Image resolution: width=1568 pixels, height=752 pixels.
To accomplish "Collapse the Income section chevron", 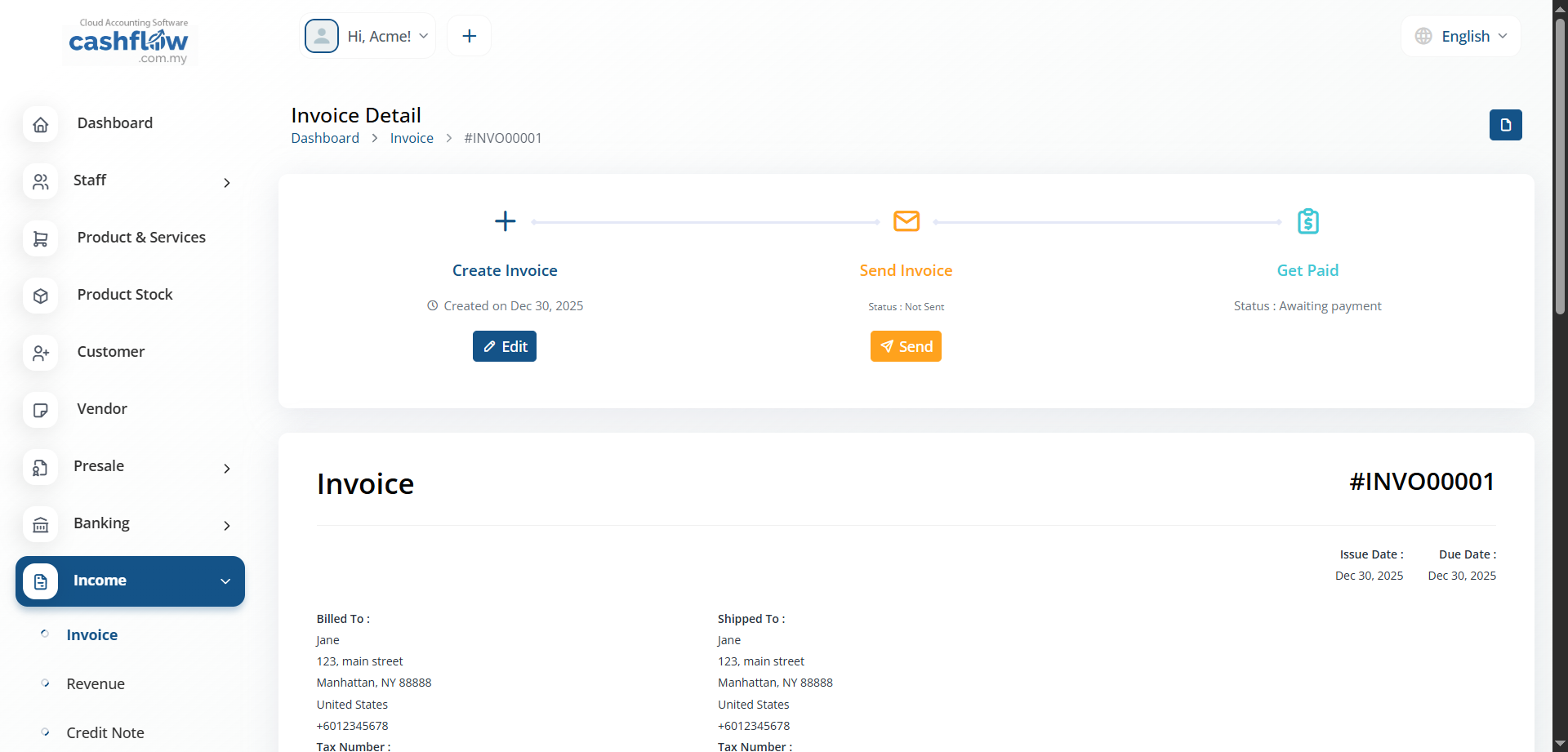I will coord(225,581).
